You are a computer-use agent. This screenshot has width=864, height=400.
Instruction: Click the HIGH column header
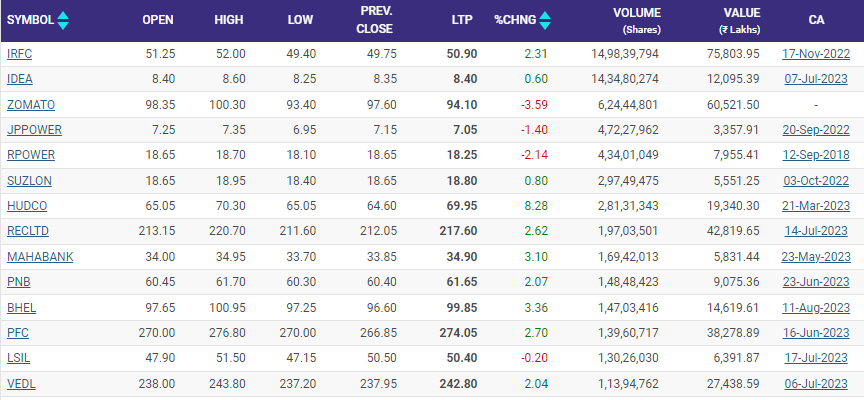point(229,20)
